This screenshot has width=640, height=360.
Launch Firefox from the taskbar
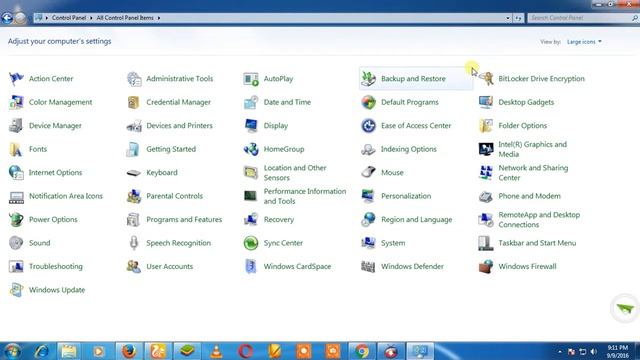[129, 351]
